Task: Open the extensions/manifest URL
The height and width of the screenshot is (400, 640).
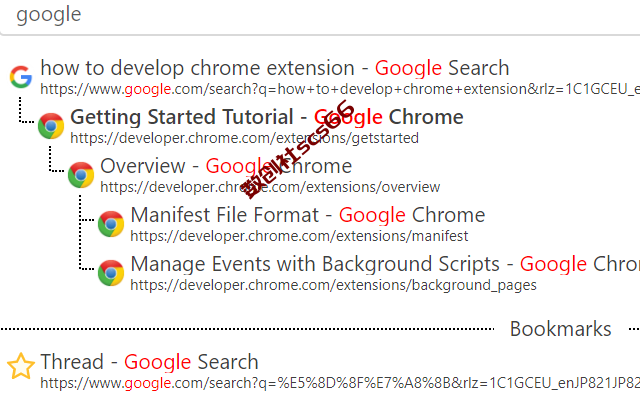Action: click(299, 236)
